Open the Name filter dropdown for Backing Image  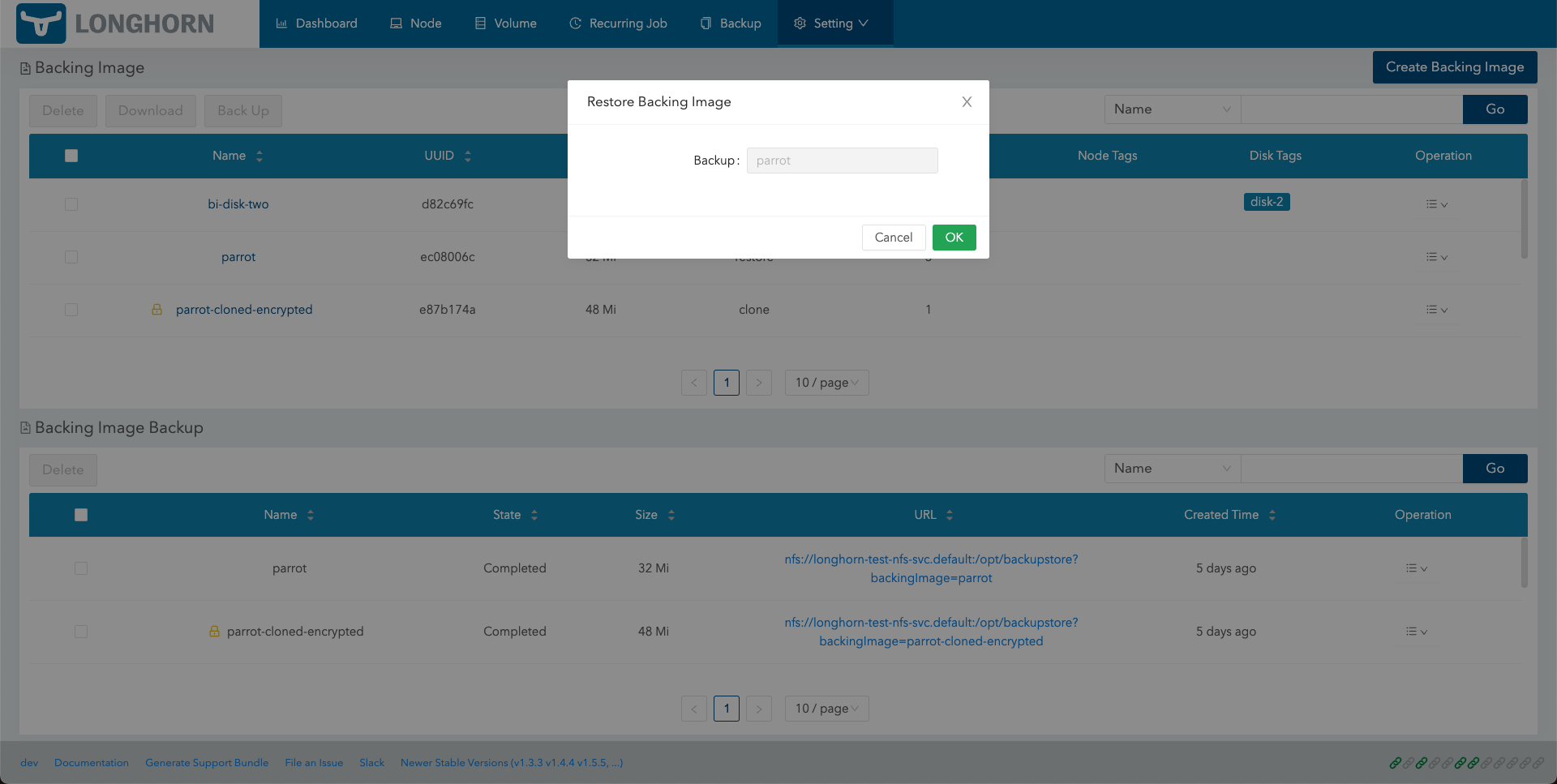pos(1172,109)
